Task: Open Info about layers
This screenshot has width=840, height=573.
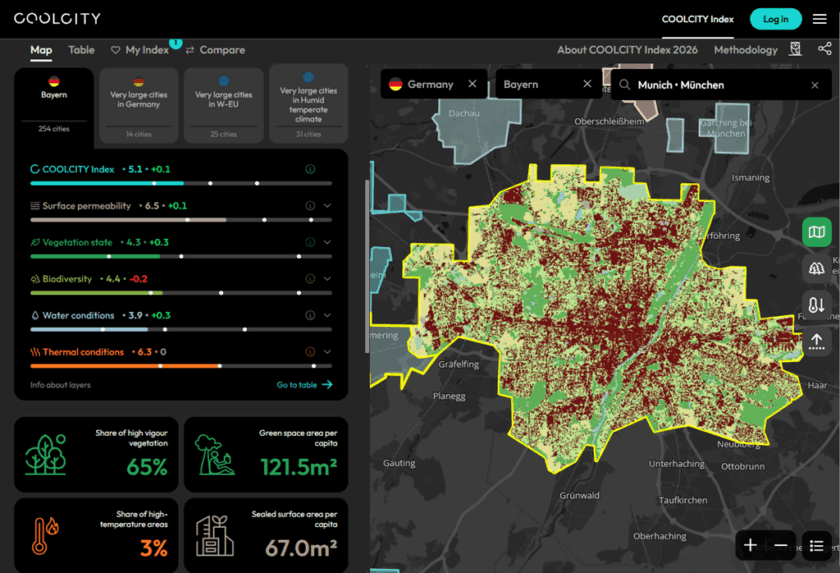Action: [x=61, y=384]
